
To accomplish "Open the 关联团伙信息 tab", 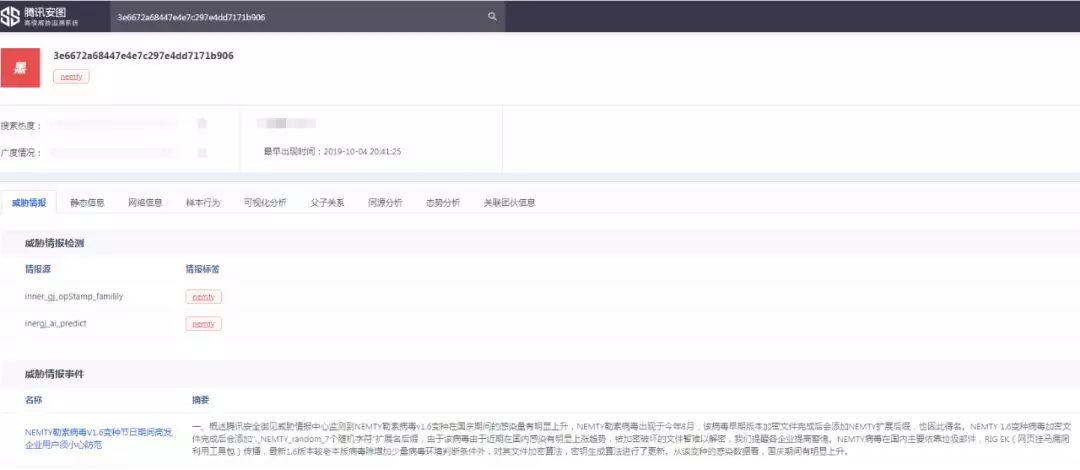I will coord(509,202).
